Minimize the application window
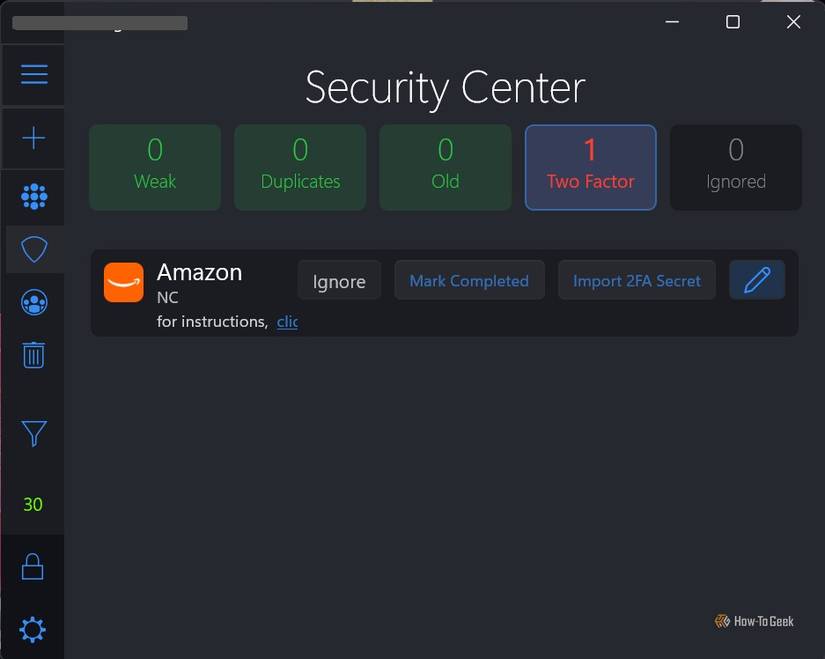 pos(672,22)
